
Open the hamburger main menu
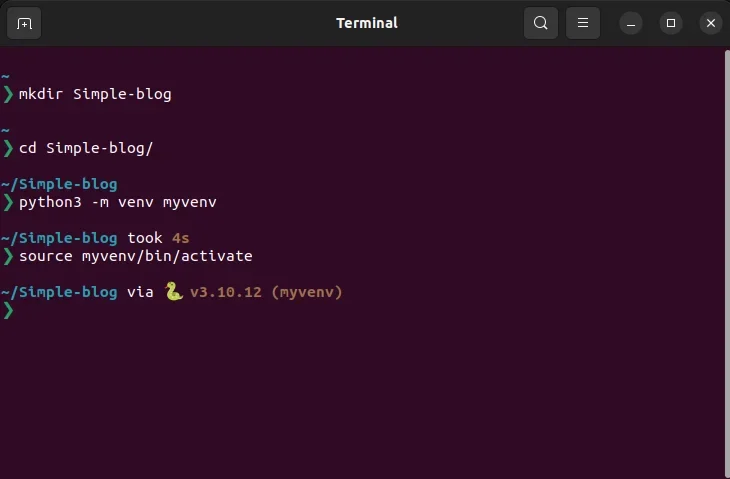(582, 23)
